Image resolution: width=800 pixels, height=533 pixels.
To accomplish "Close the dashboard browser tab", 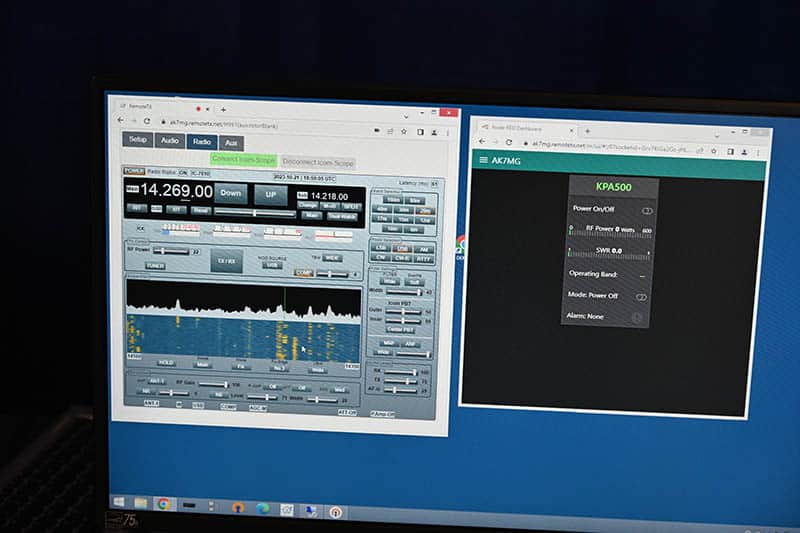I will pos(571,131).
